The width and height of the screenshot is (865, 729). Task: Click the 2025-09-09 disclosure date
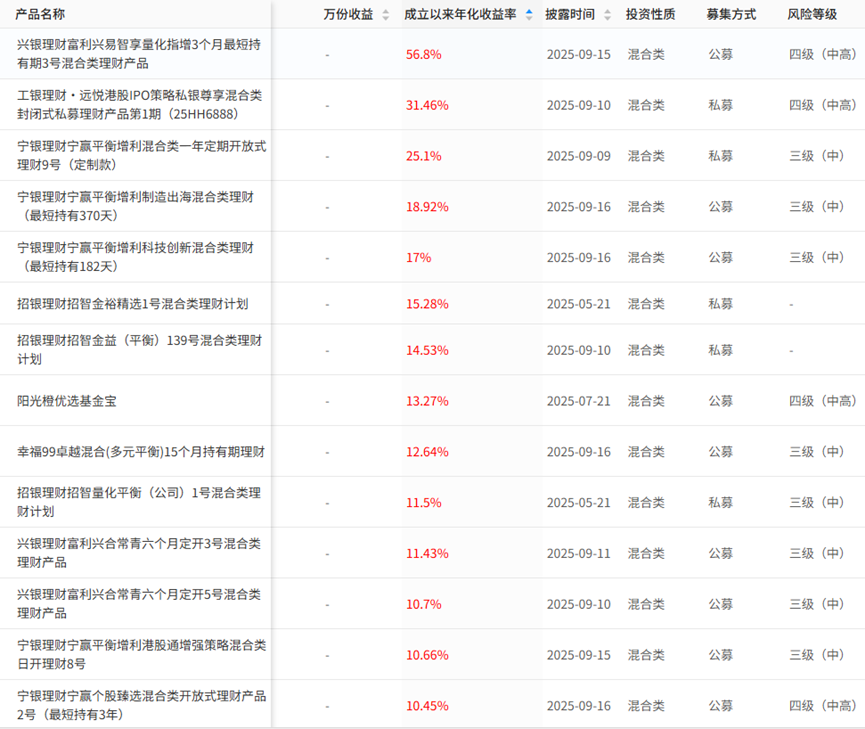pos(579,156)
